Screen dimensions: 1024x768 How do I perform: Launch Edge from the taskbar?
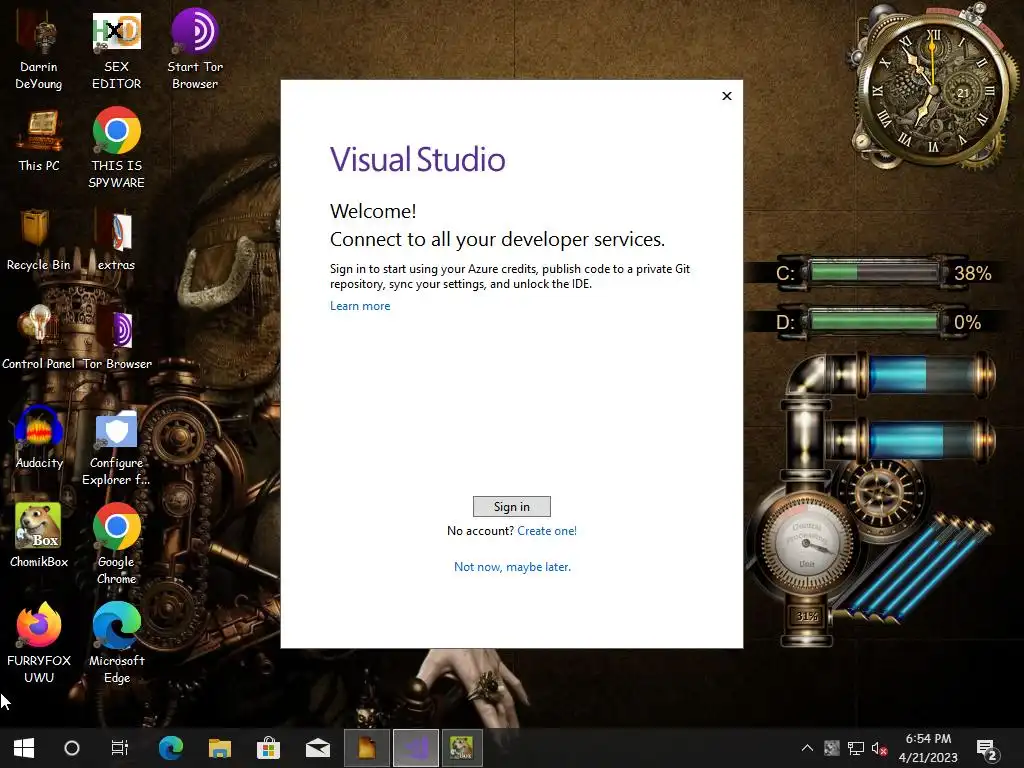coord(171,748)
